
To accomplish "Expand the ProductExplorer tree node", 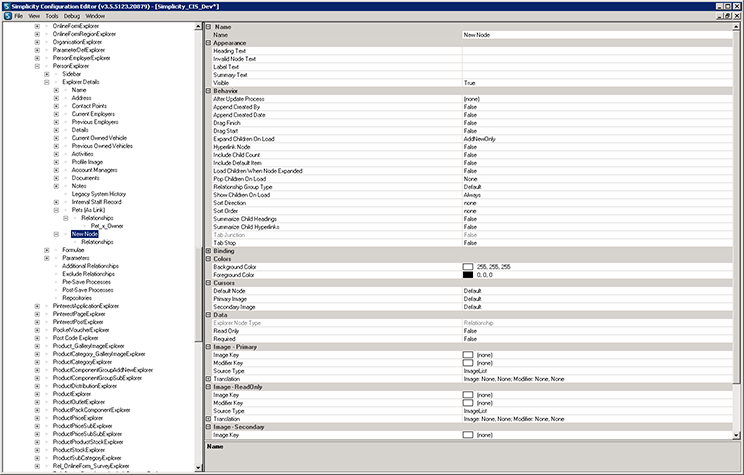I will (x=37, y=394).
